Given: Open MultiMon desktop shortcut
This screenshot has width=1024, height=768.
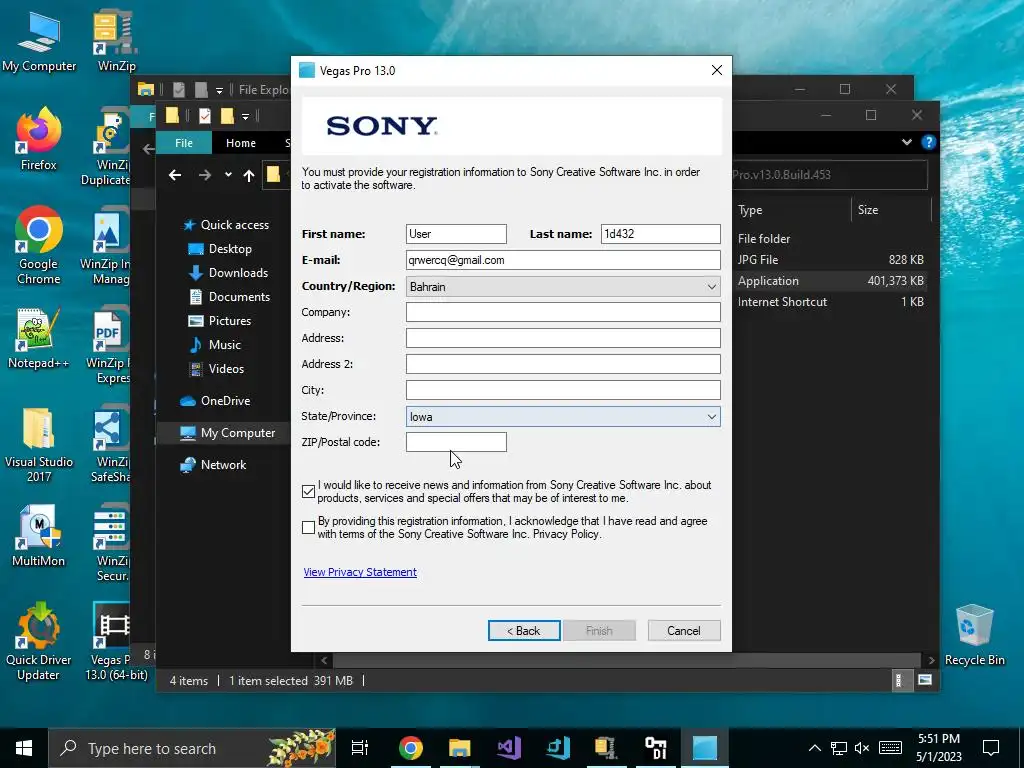Looking at the screenshot, I should tap(39, 536).
